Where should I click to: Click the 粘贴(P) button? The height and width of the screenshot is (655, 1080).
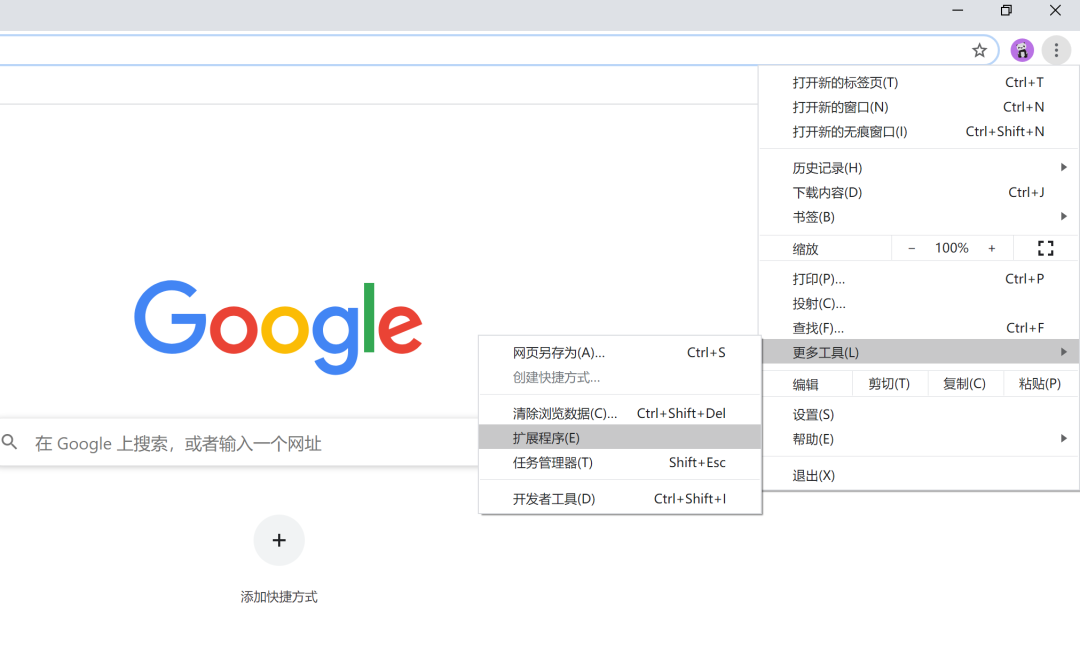coord(1039,384)
